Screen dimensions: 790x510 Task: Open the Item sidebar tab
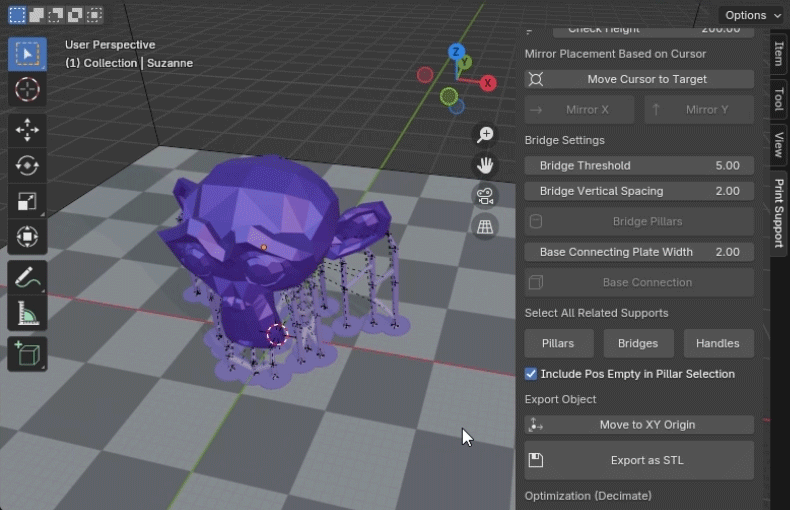(x=779, y=53)
